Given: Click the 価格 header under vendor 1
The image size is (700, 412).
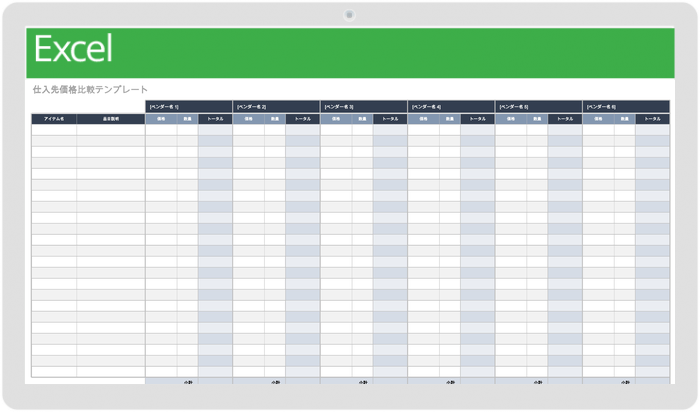Looking at the screenshot, I should (161, 119).
